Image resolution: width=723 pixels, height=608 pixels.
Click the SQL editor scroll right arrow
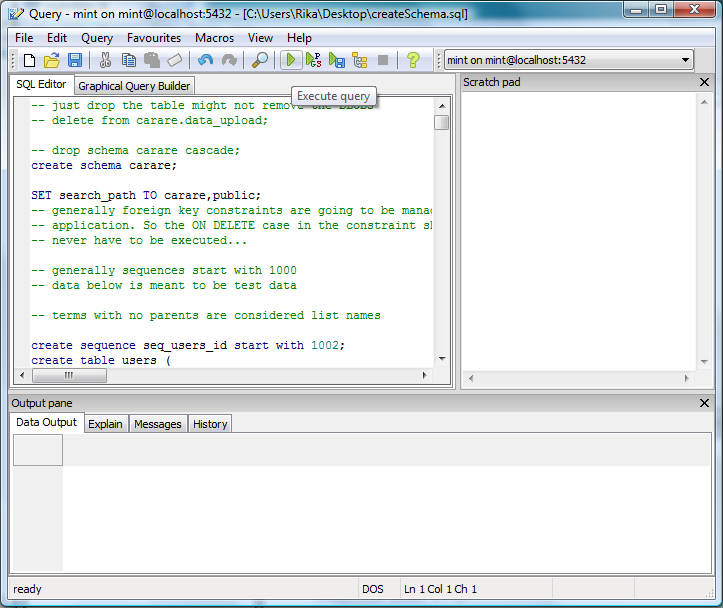pos(425,375)
